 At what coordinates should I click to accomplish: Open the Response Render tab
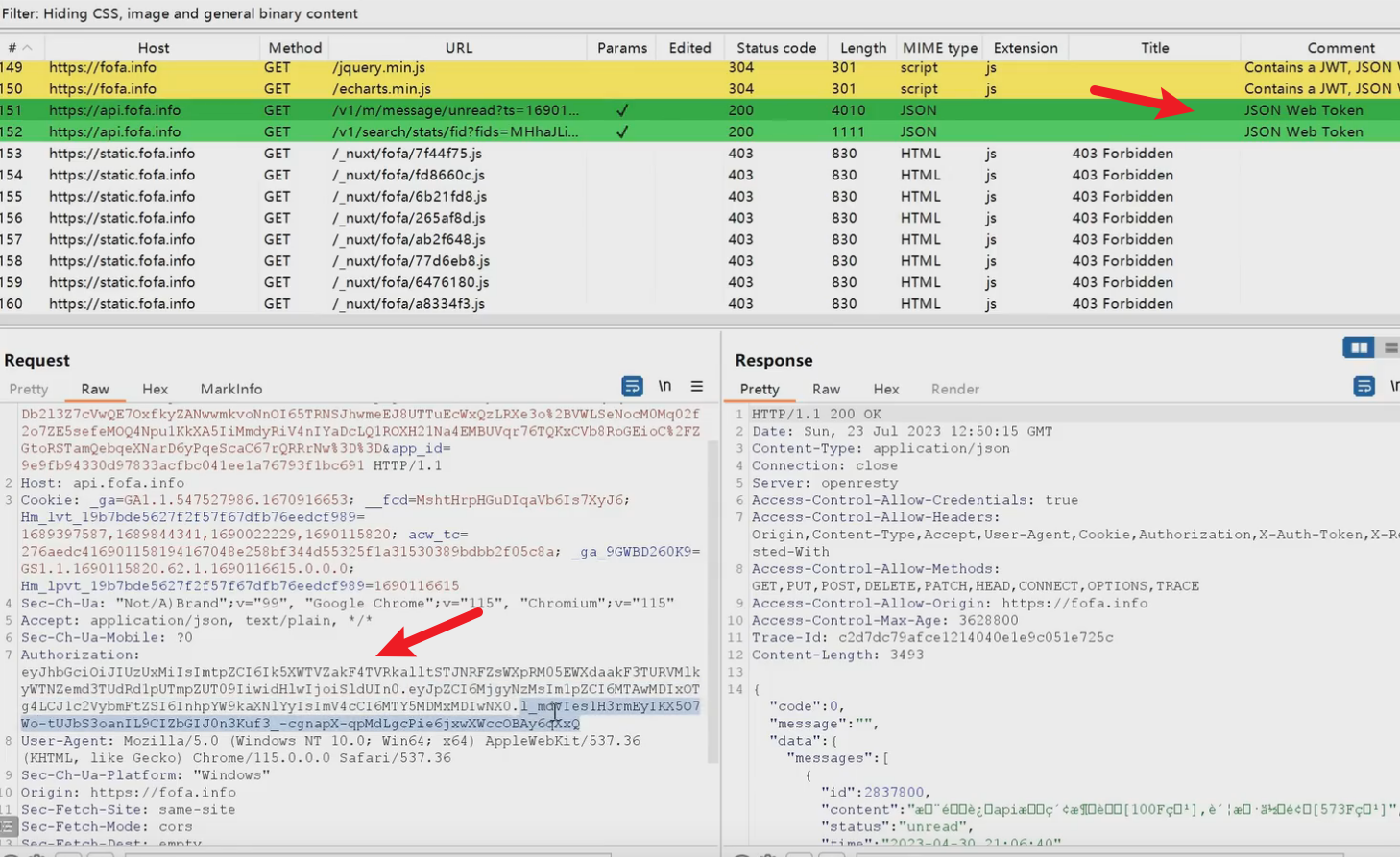coord(954,389)
